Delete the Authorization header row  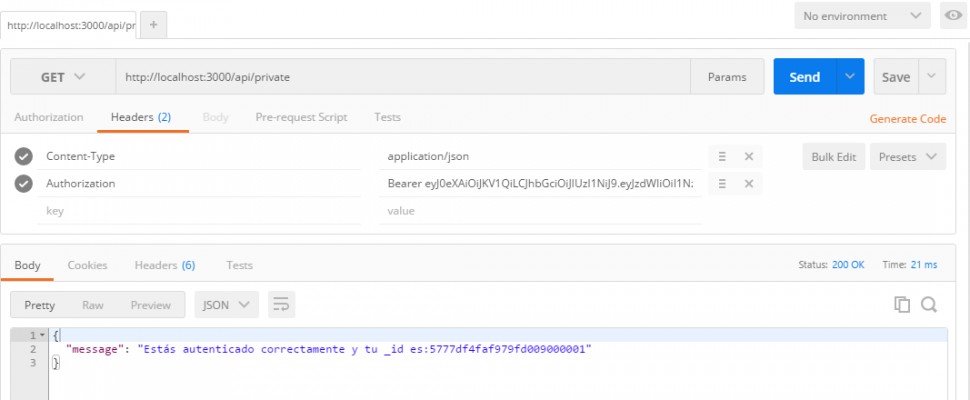(749, 184)
